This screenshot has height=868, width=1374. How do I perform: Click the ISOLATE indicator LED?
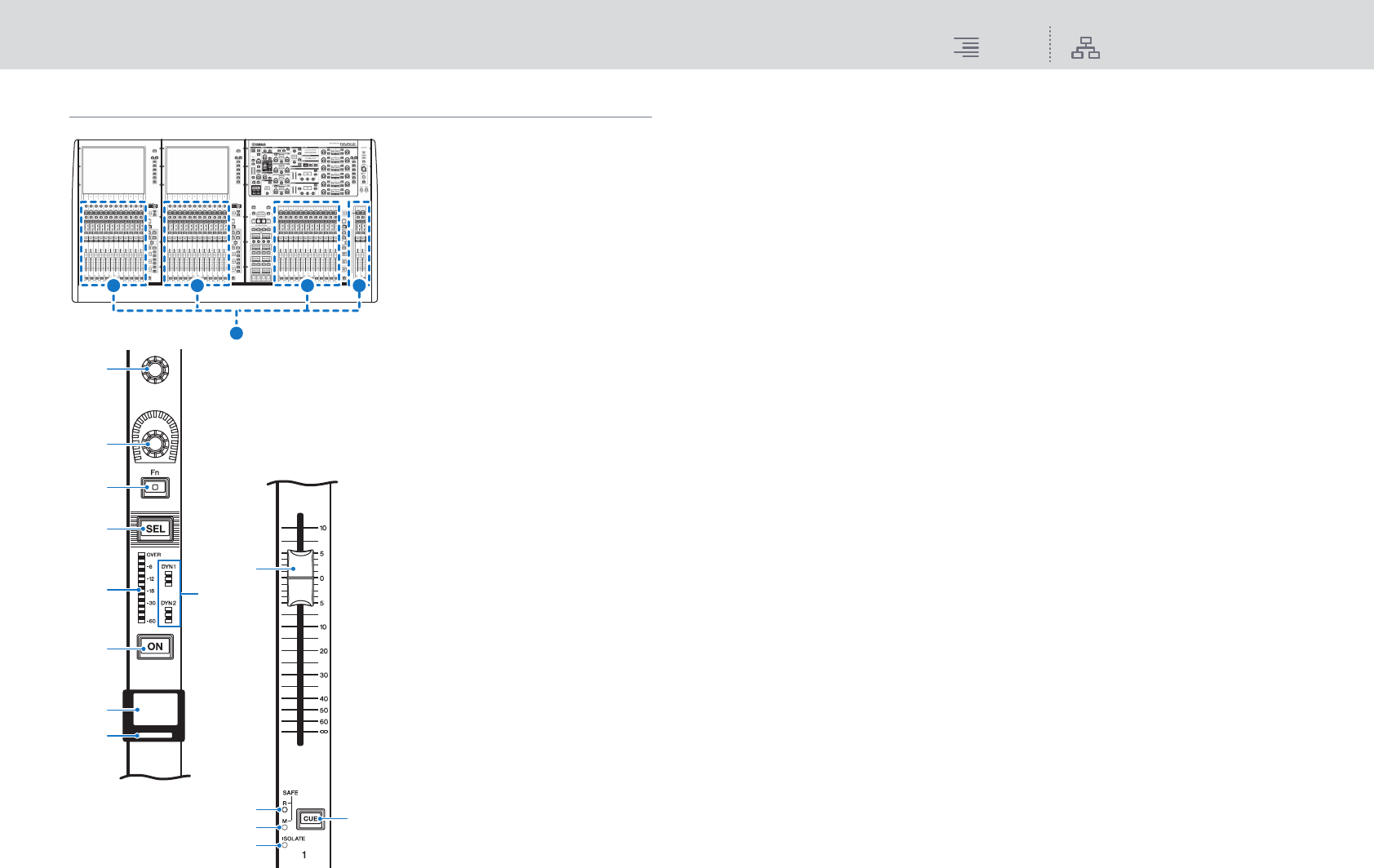pyautogui.click(x=285, y=845)
